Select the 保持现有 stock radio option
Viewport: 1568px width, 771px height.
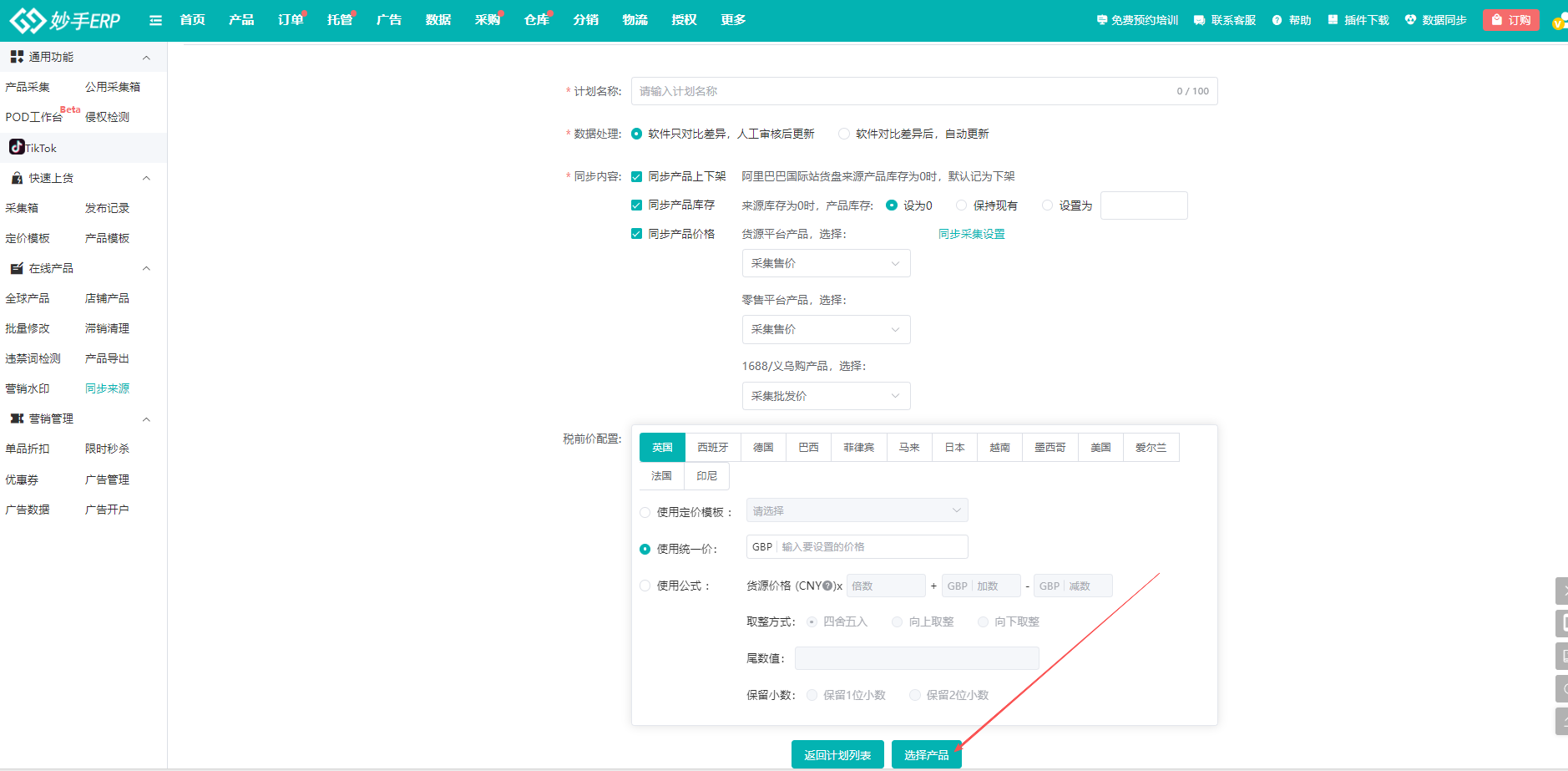click(x=961, y=205)
